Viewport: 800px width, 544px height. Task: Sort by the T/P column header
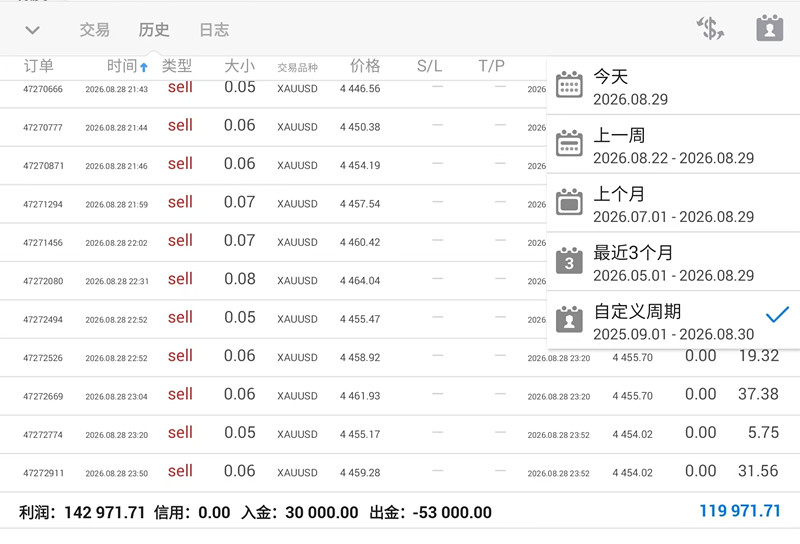(491, 66)
